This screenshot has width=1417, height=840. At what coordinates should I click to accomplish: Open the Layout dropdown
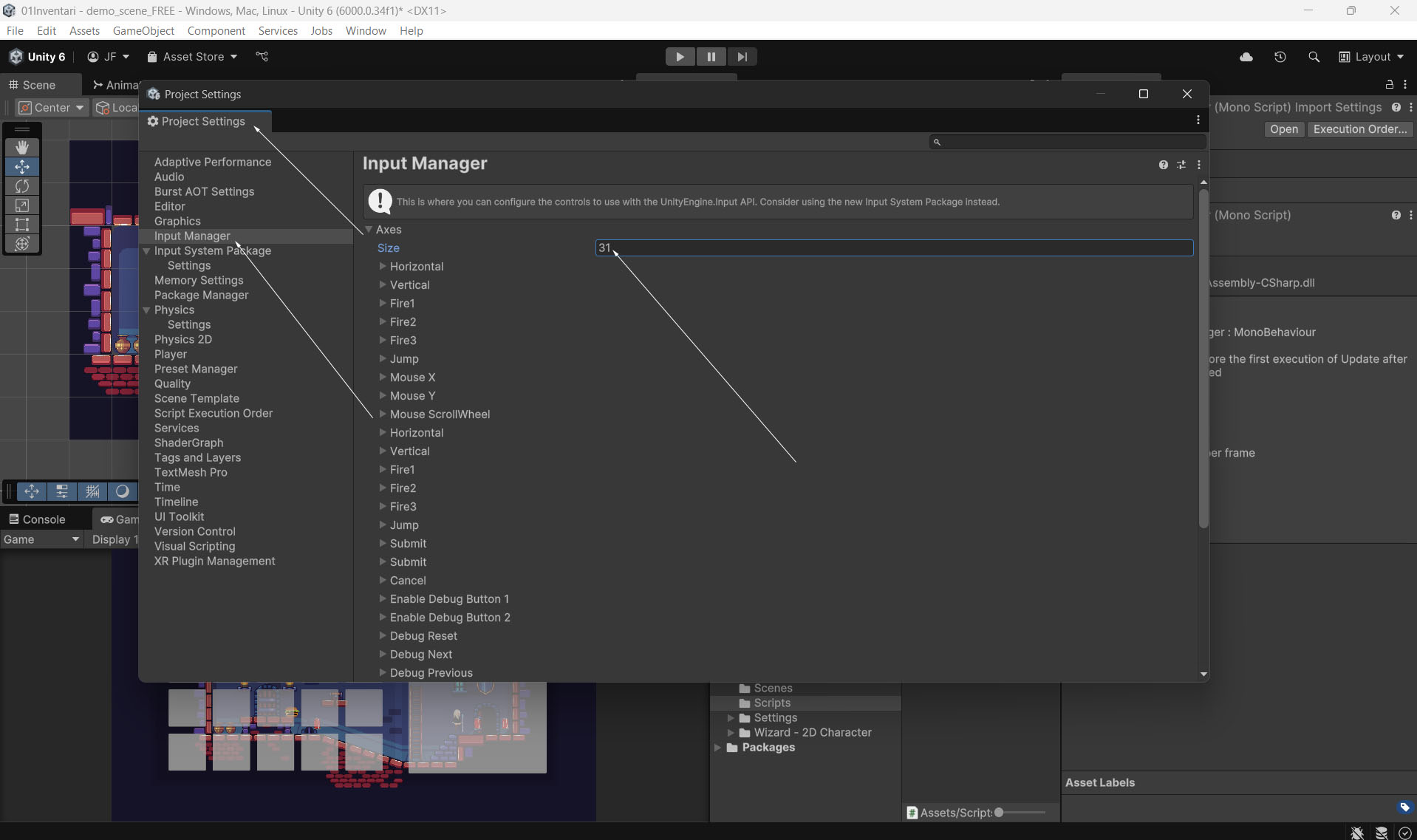[1372, 57]
